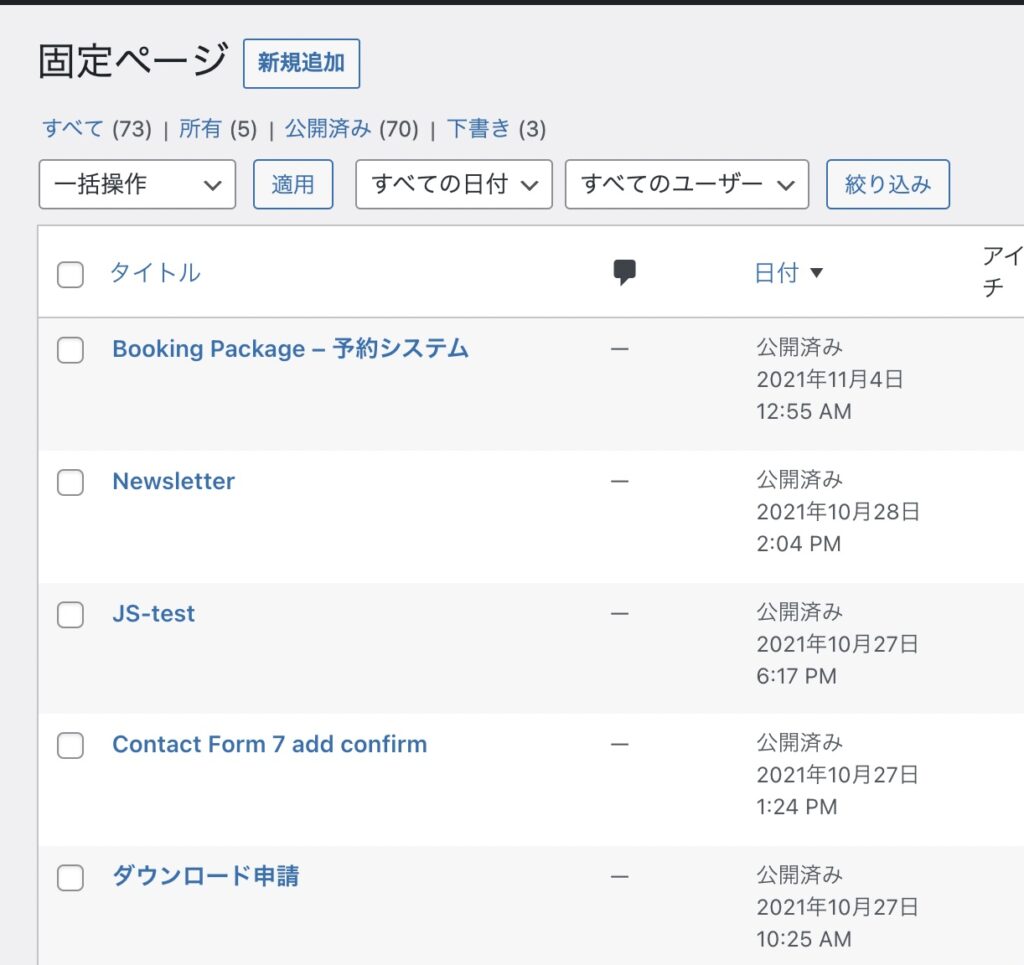The image size is (1024, 965).
Task: Open the すべてのユーザー user filter dropdown
Action: [686, 184]
